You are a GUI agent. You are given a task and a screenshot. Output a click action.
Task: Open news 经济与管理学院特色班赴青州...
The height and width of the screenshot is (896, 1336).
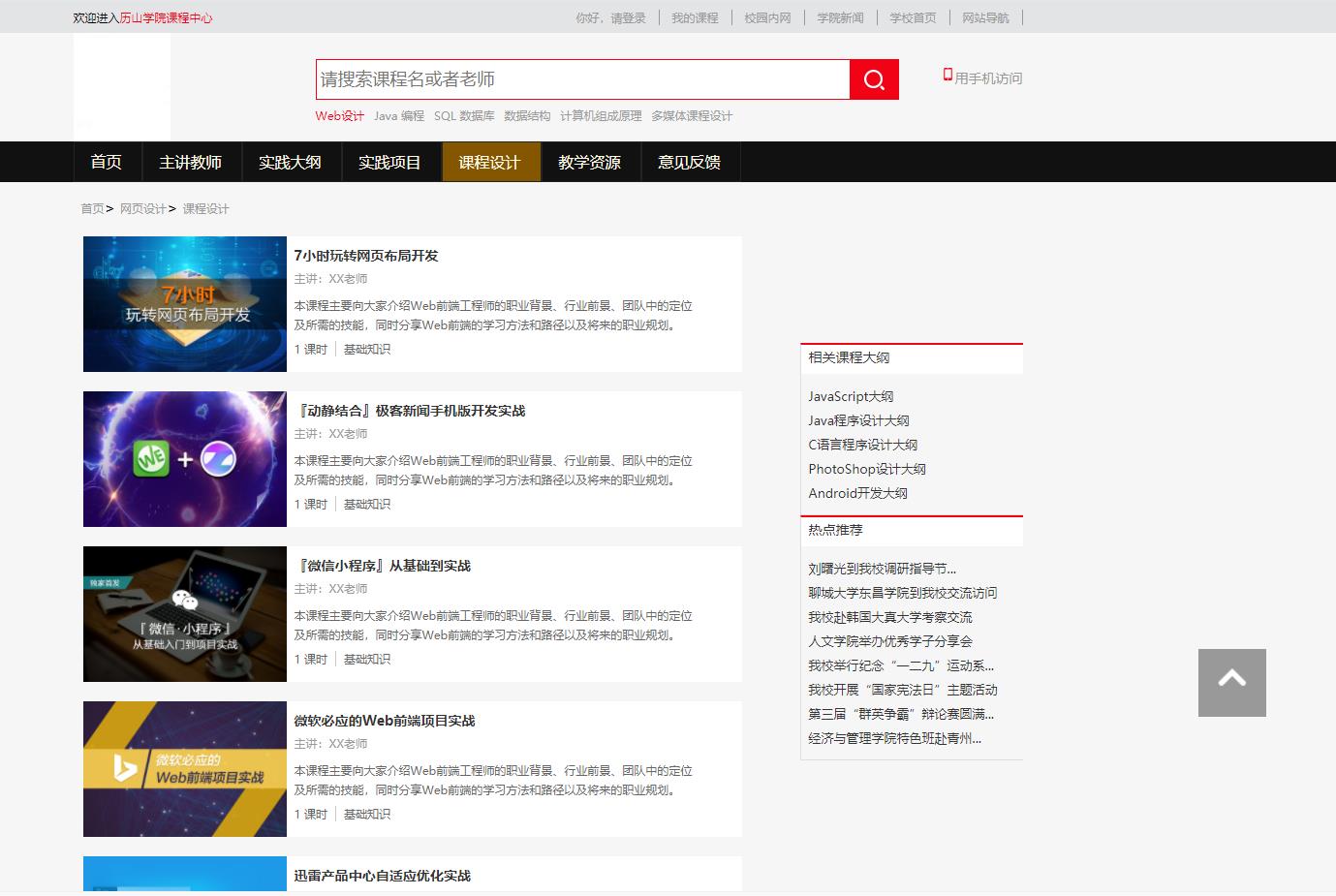pos(894,738)
